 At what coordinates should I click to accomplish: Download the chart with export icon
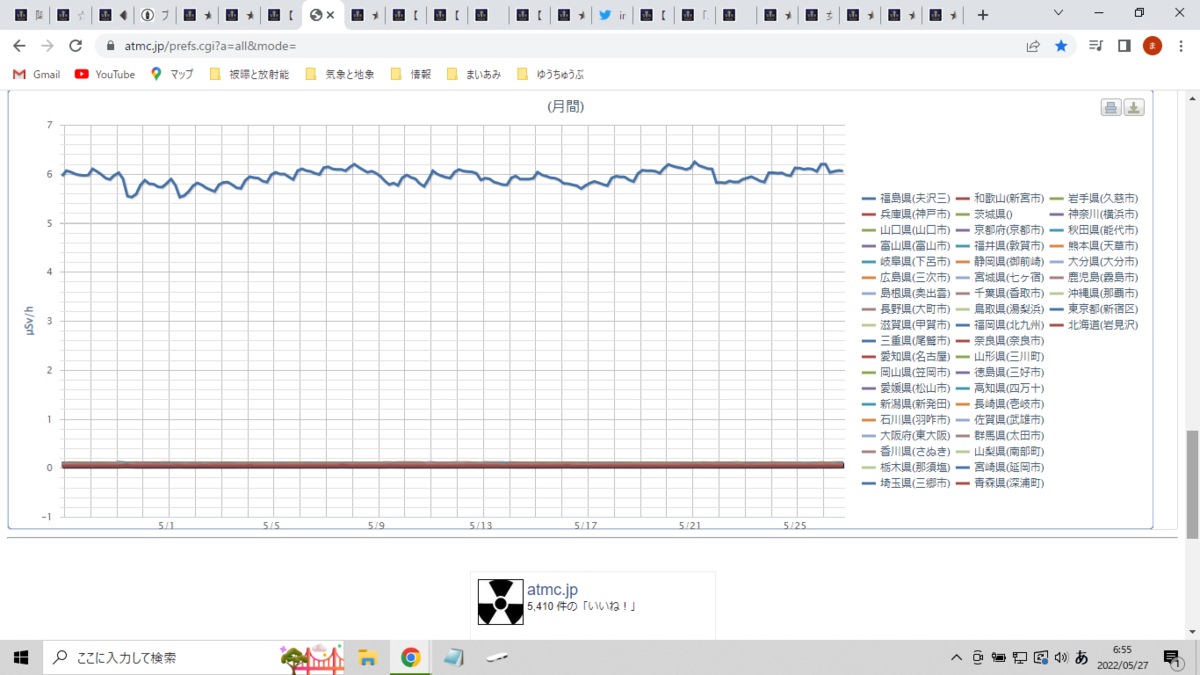tap(1134, 108)
